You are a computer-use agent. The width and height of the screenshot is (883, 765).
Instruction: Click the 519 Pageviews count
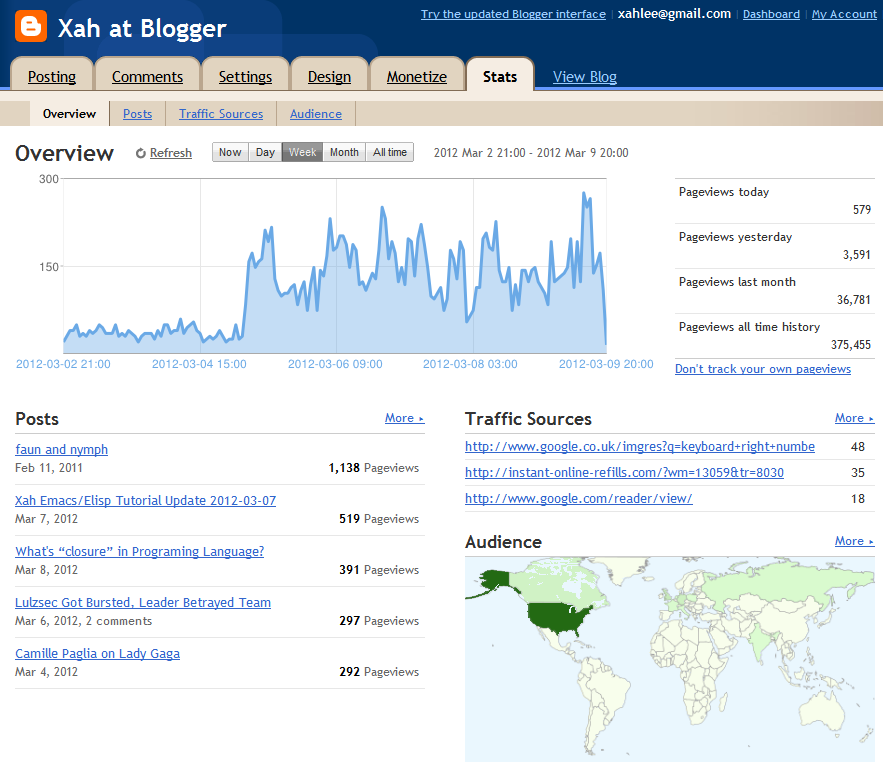coord(379,518)
